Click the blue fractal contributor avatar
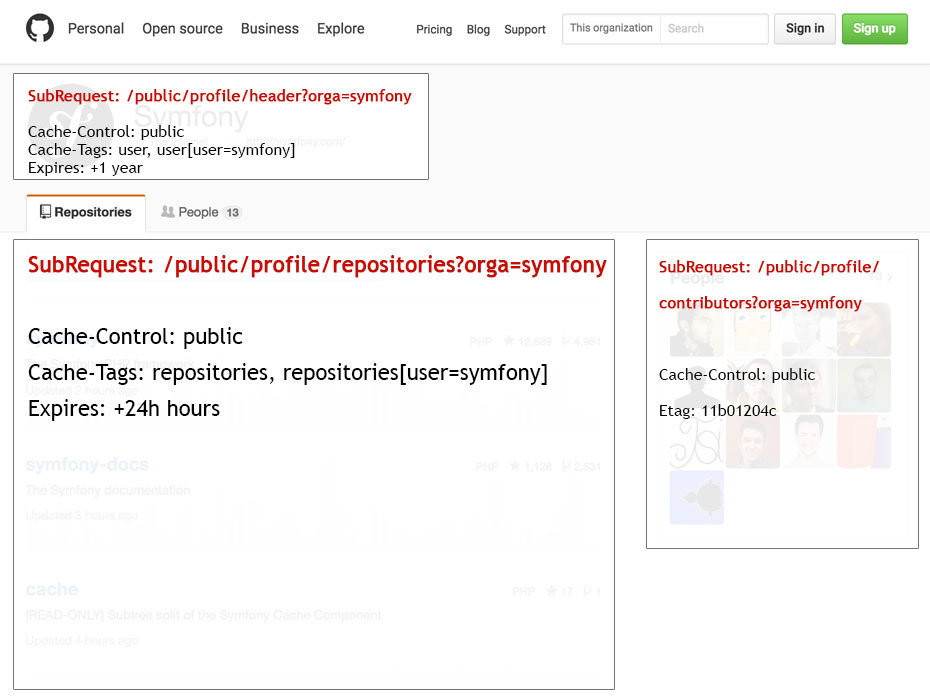Viewport: 930px width, 699px height. (x=696, y=497)
